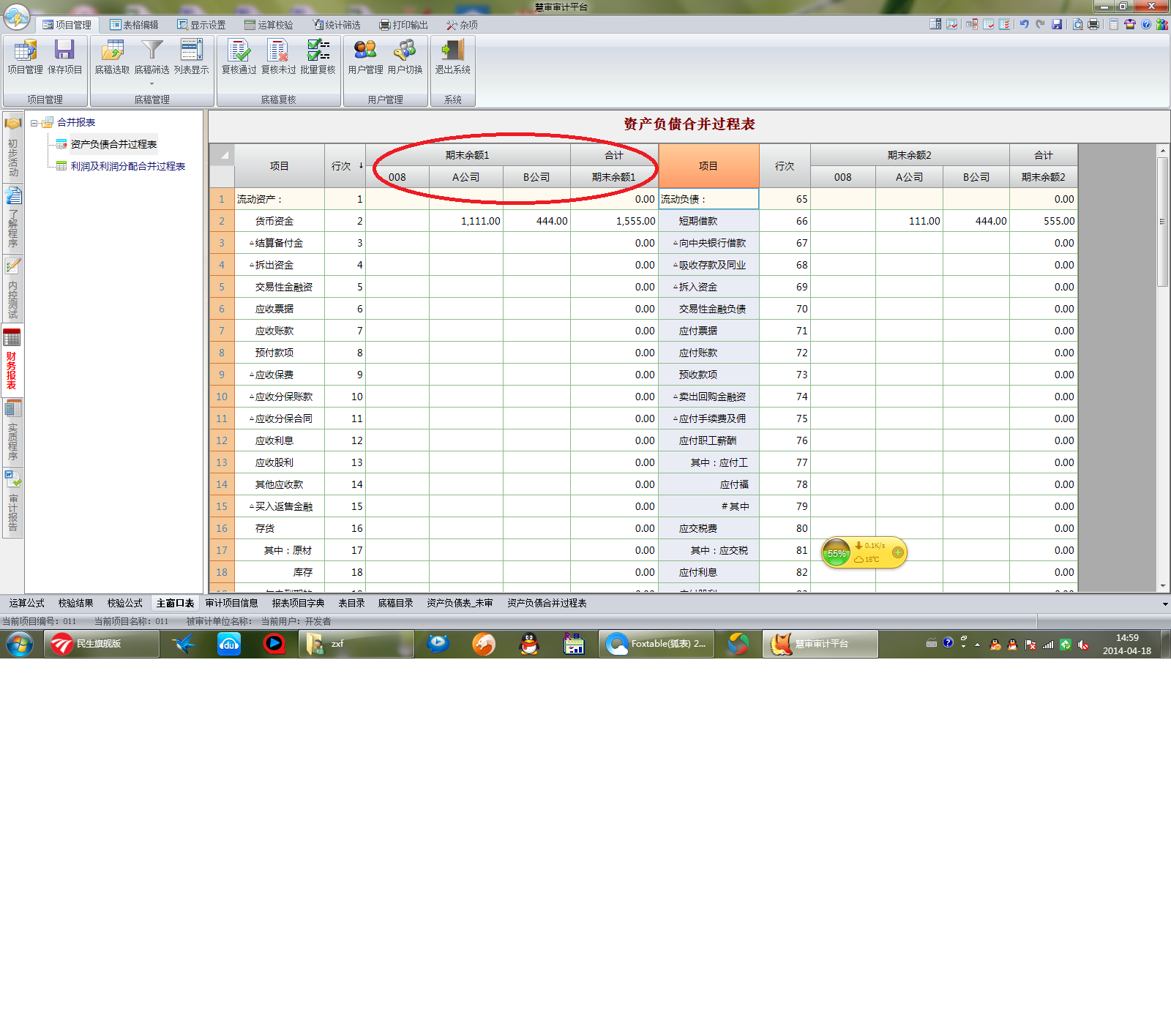This screenshot has height=1036, width=1171.
Task: Switch to the 杂项 ribbon tab
Action: tap(462, 25)
